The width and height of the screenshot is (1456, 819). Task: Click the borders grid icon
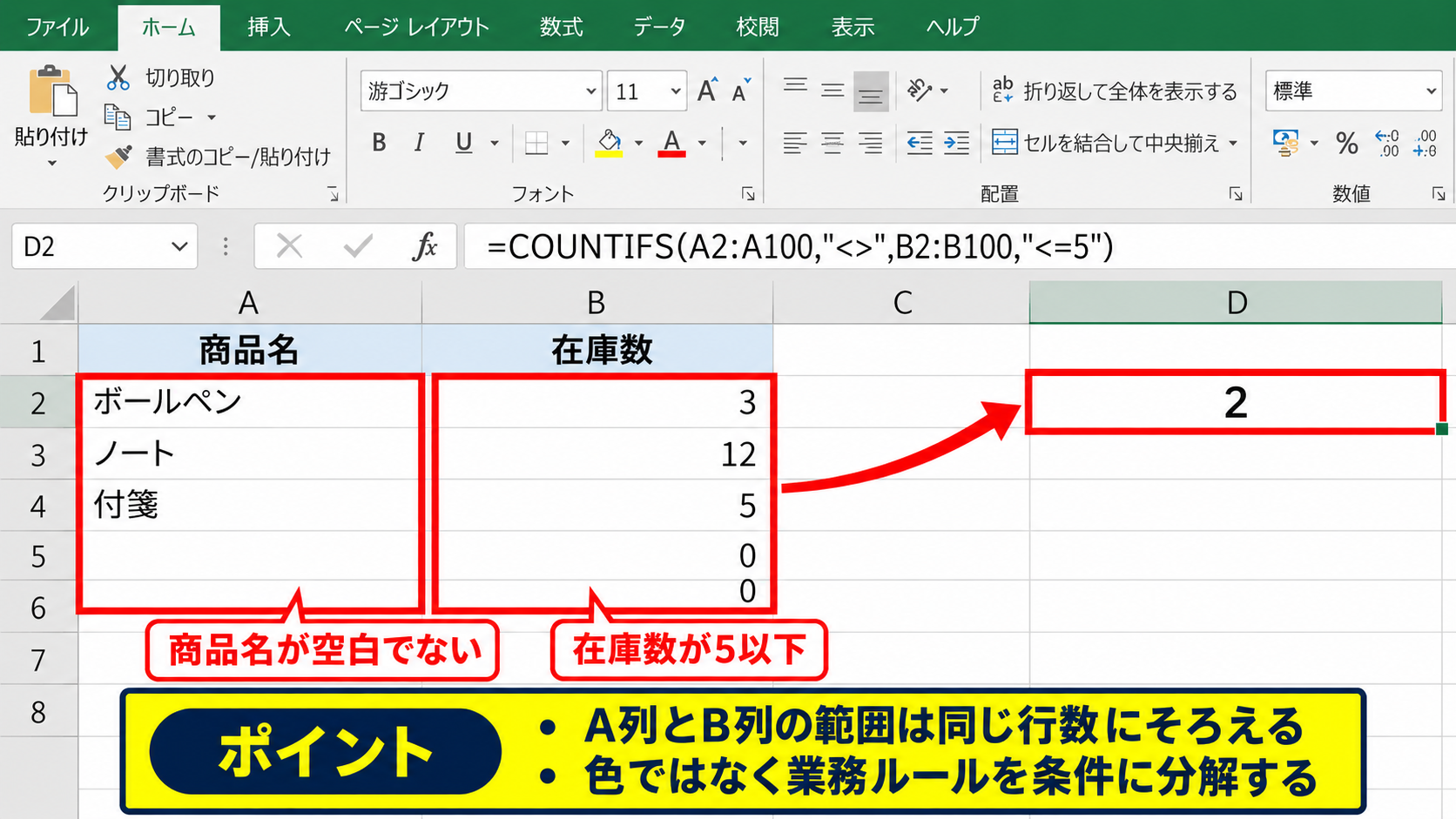[536, 143]
